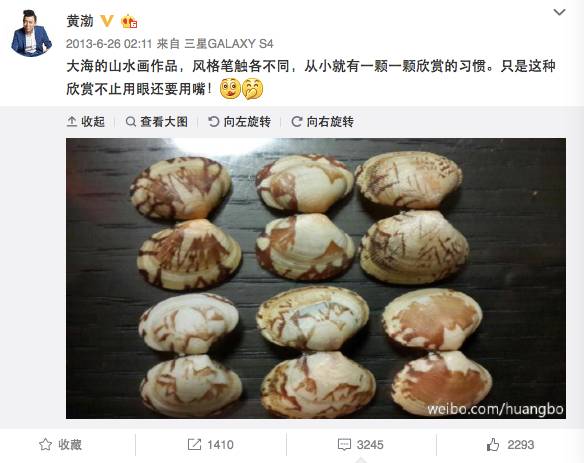Open Huang Bo's profile avatar
The width and height of the screenshot is (584, 463).
tap(31, 33)
